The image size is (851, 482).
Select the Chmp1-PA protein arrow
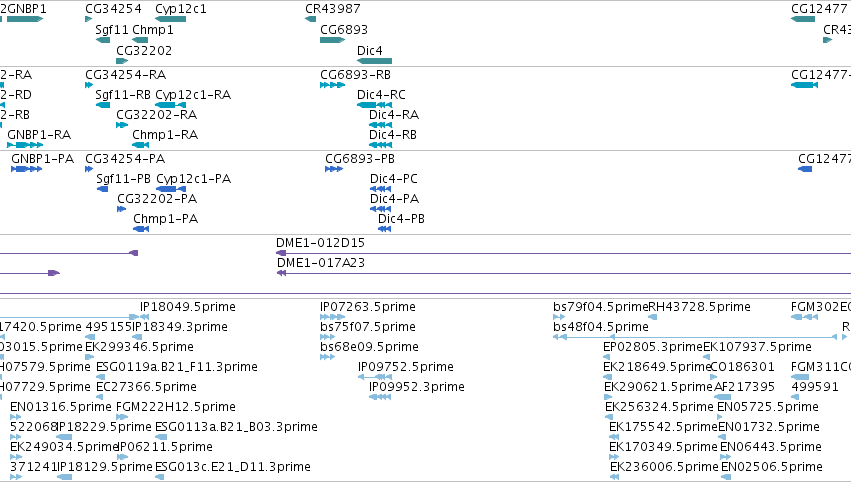141,229
